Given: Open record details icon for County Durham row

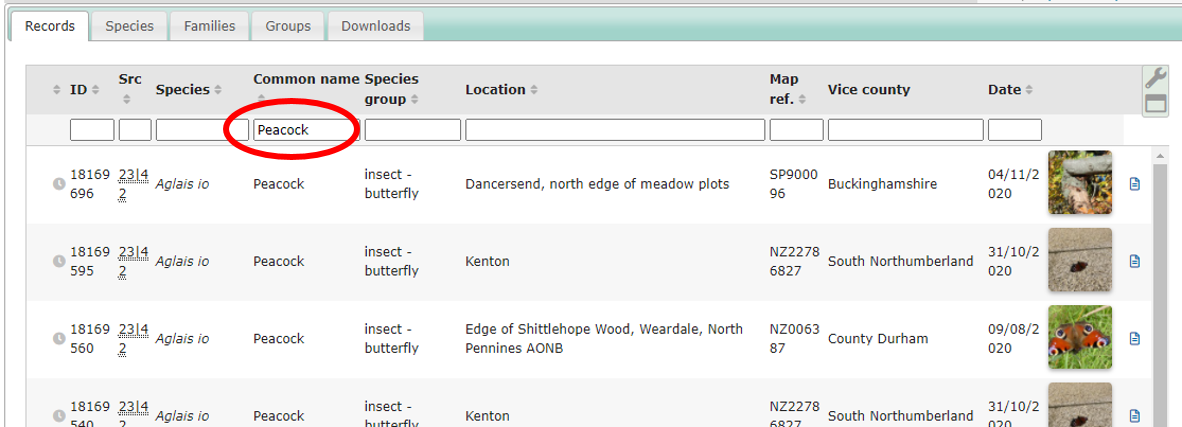Looking at the screenshot, I should pos(1134,339).
